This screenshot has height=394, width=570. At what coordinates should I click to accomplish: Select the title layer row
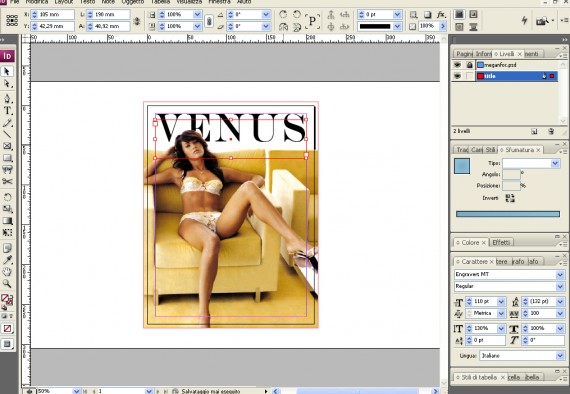517,76
